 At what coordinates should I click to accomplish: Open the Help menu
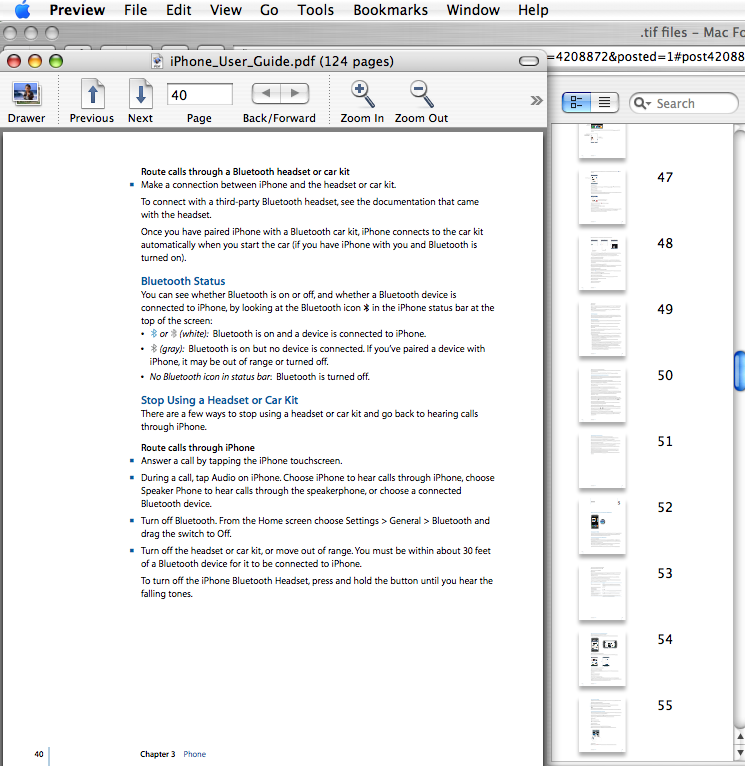533,10
